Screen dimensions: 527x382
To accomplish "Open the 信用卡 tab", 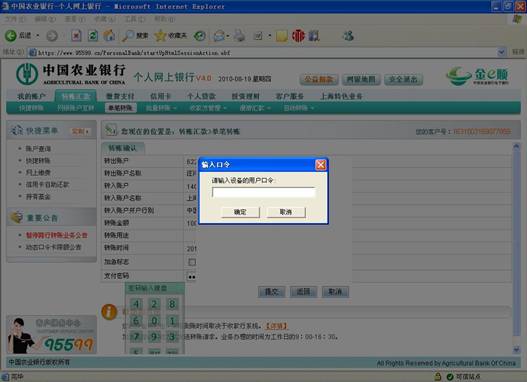I will (x=161, y=96).
